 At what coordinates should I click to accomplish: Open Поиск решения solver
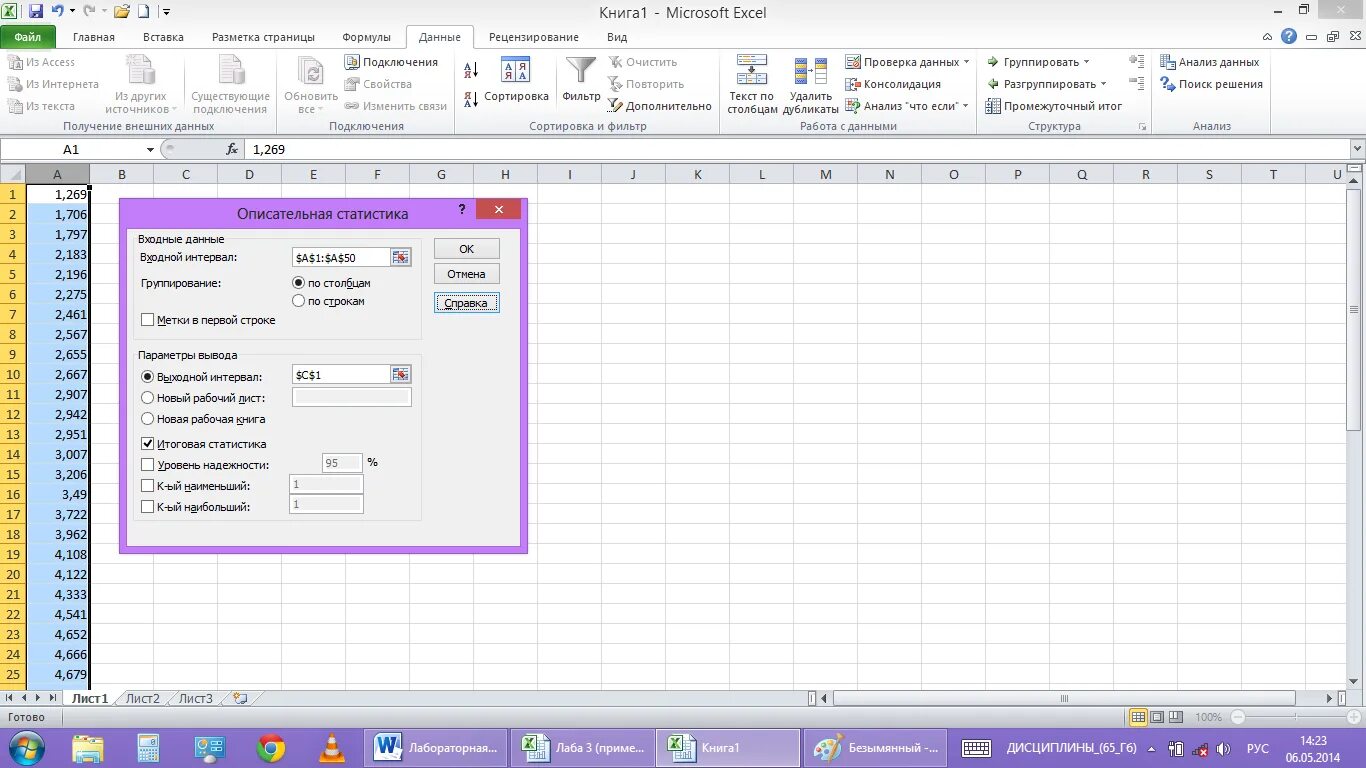[x=1212, y=84]
